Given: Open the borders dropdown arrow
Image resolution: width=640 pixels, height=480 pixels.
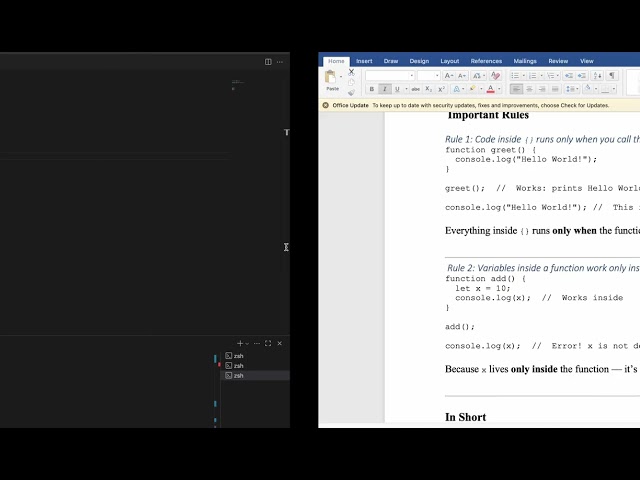Looking at the screenshot, I should click(x=614, y=89).
